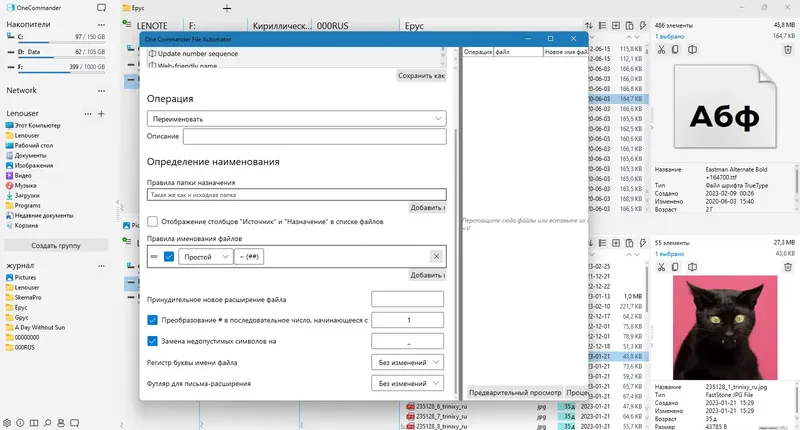Click the Предварительный просмотр button

(515, 392)
